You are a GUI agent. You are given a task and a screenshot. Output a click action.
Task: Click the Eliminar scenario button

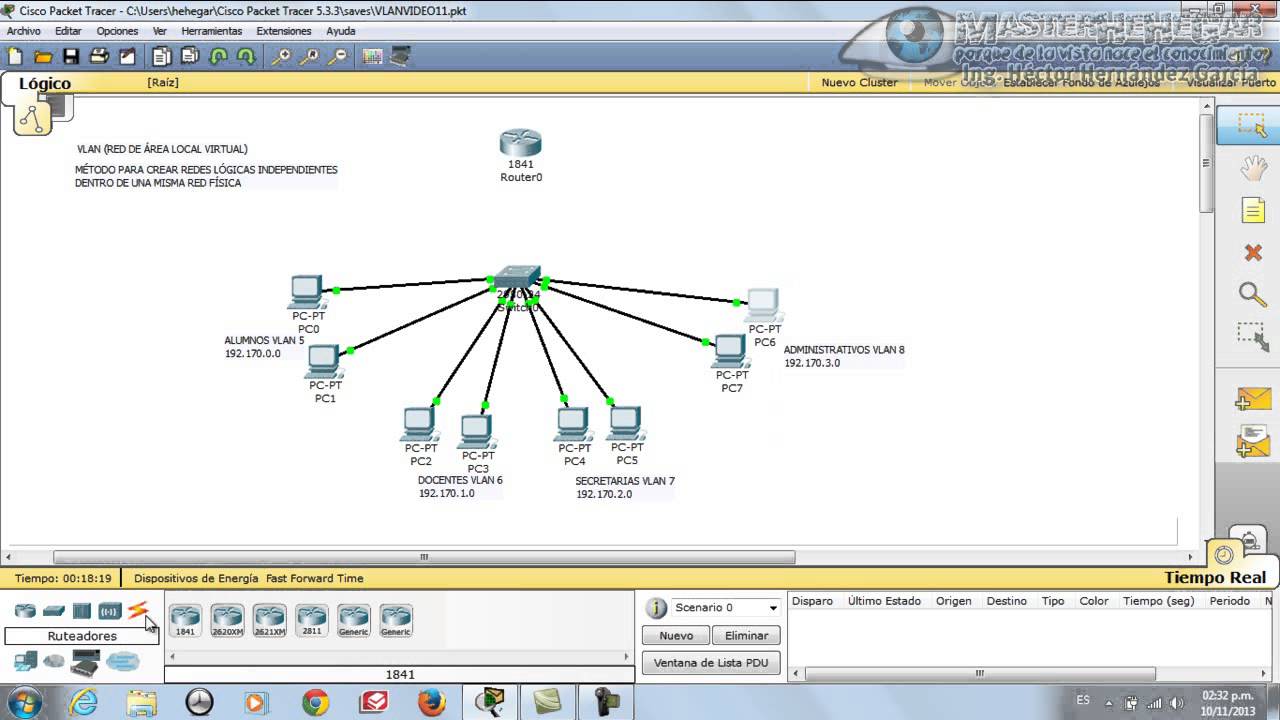click(746, 635)
